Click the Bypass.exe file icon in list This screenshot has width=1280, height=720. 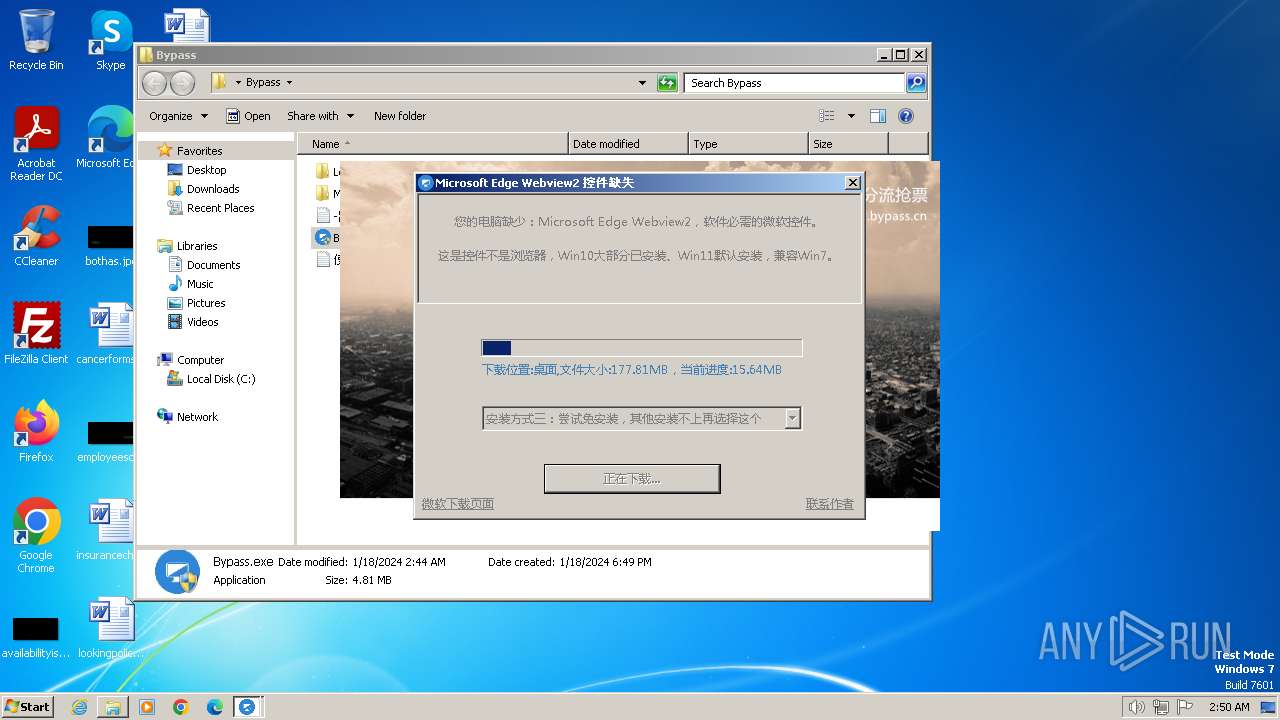click(x=322, y=237)
